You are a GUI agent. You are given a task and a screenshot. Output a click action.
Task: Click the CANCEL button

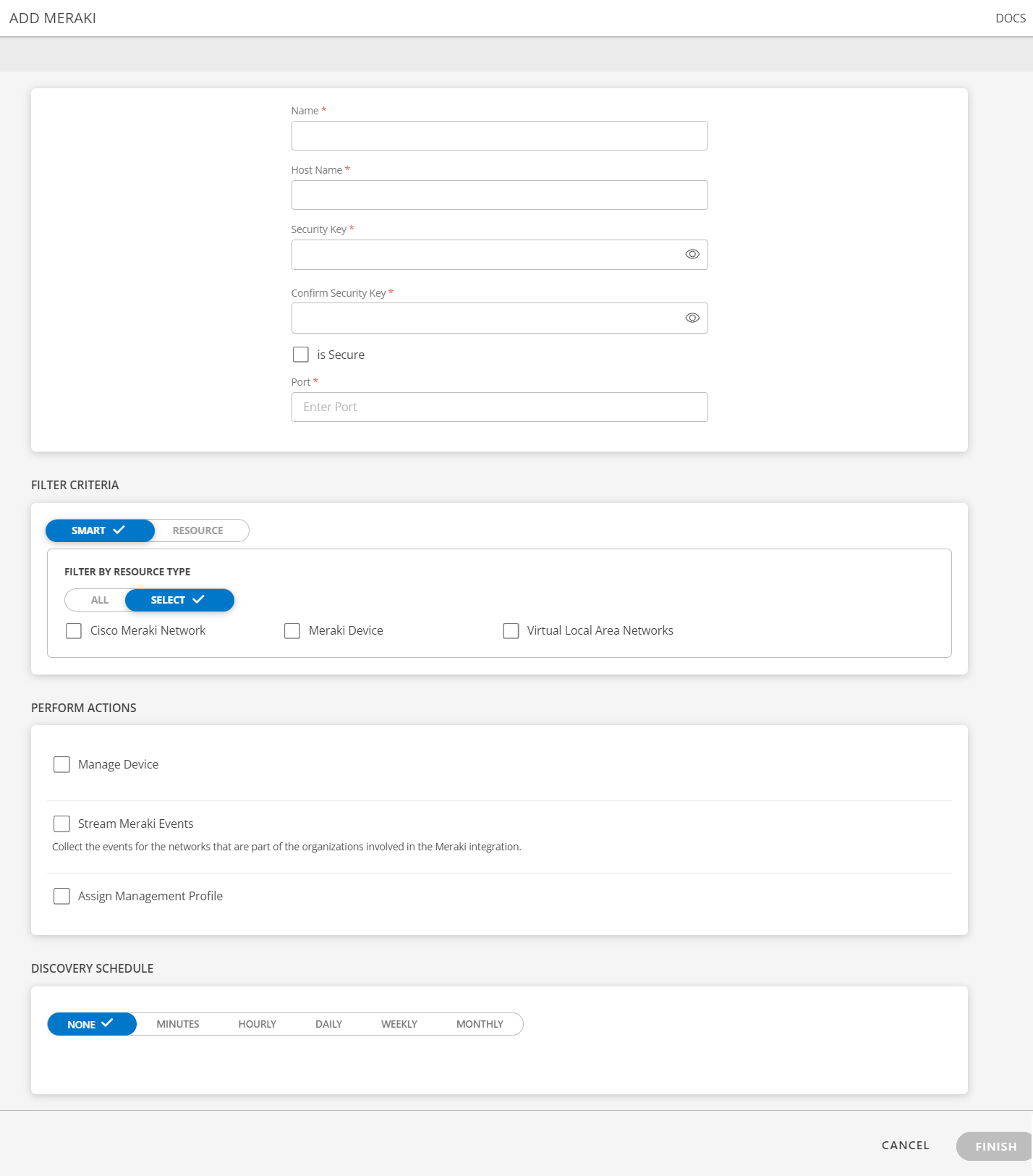(906, 1145)
